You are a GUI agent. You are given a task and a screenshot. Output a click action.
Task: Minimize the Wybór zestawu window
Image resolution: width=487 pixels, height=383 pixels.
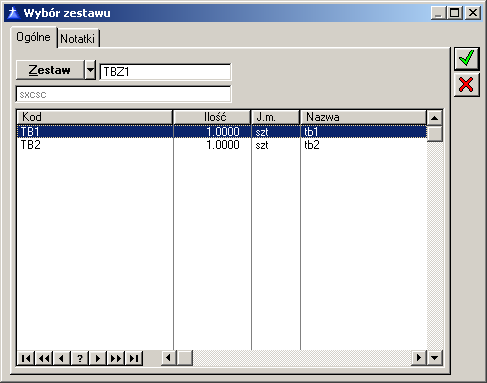[x=438, y=13]
